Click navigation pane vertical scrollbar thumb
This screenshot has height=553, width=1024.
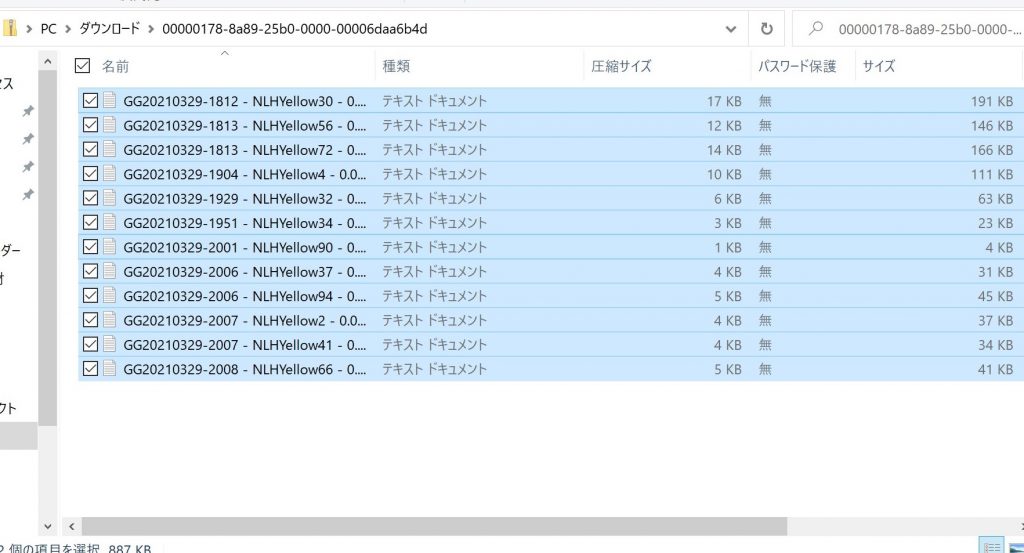(x=47, y=248)
